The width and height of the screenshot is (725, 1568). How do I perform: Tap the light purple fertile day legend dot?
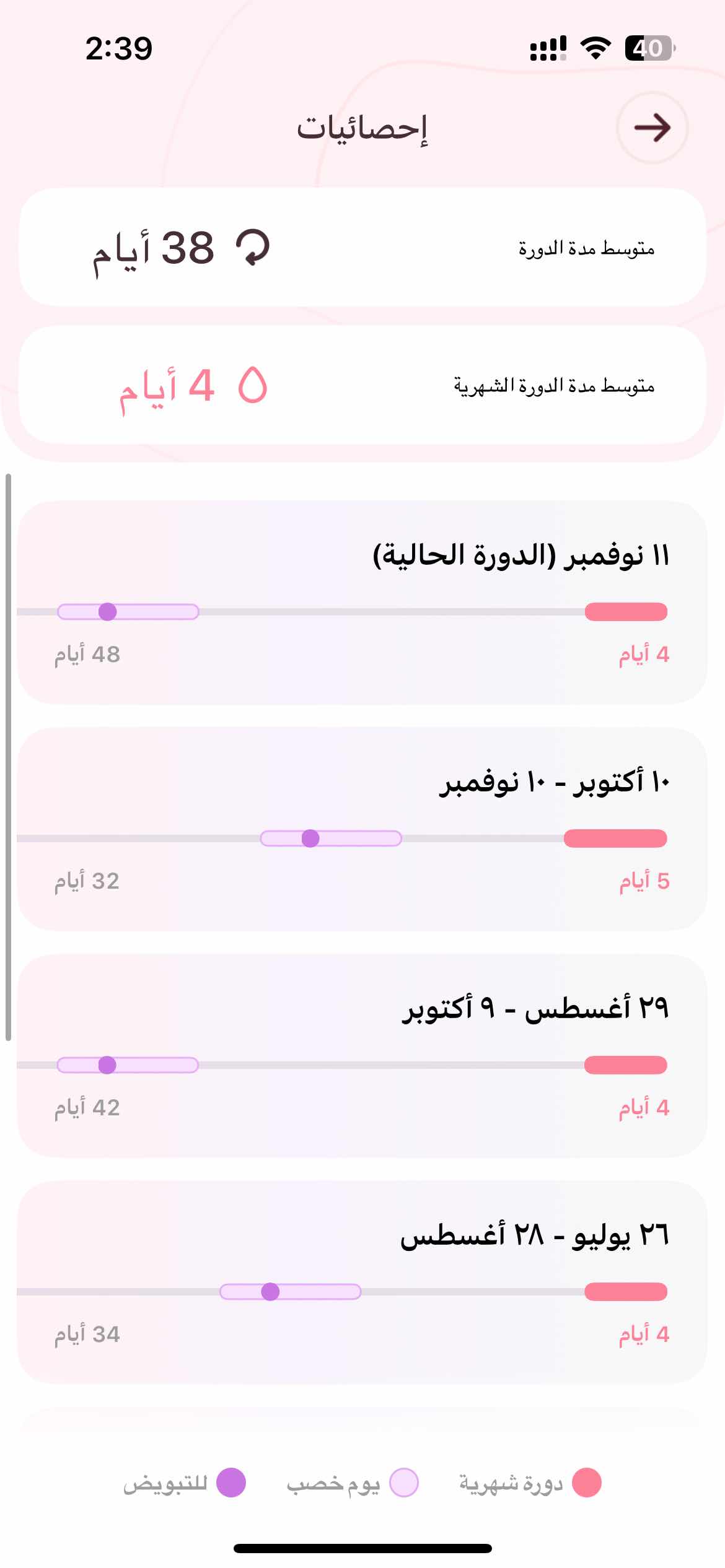(x=404, y=1483)
